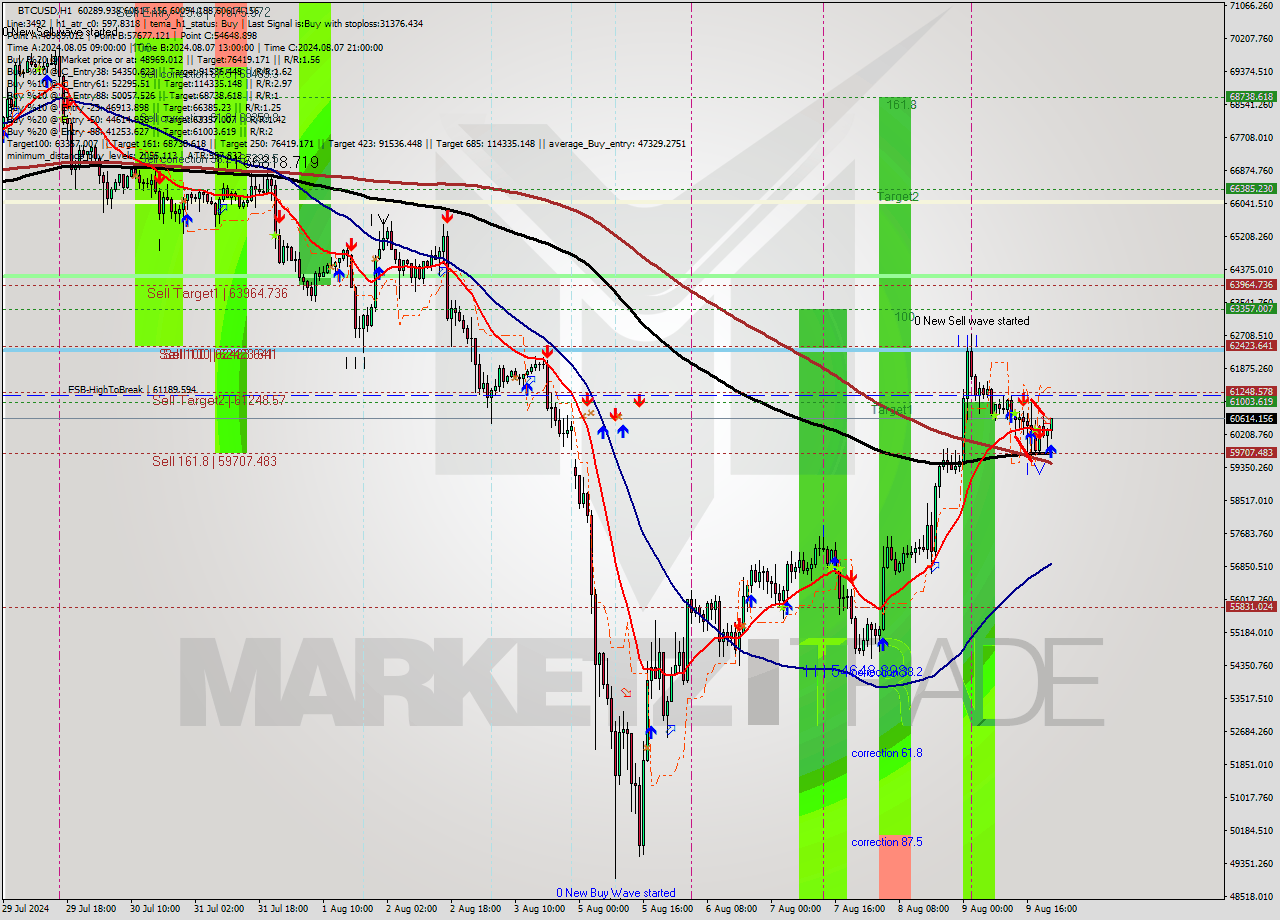Click the '29 Jul 2024' time axis label
The height and width of the screenshot is (920, 1280).
(x=24, y=909)
